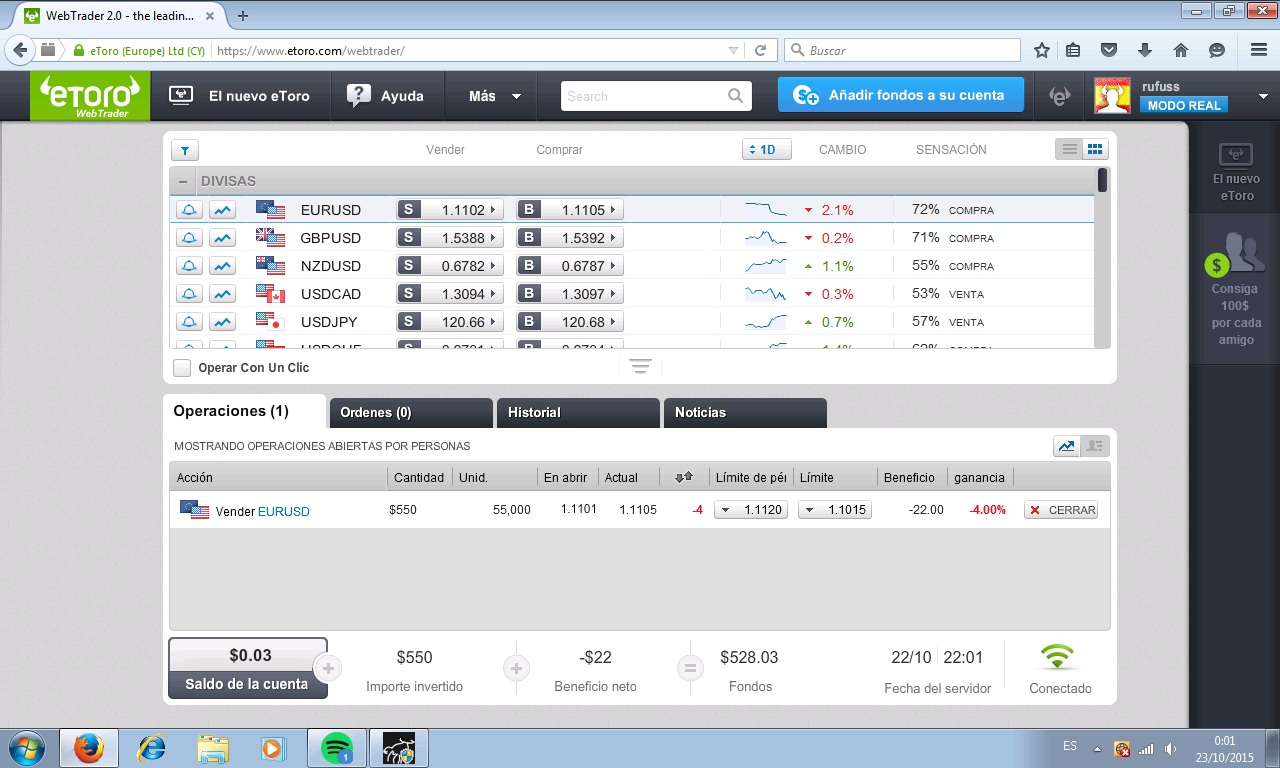This screenshot has height=768, width=1280.
Task: Expand the instruments list handle
Action: pos(640,367)
